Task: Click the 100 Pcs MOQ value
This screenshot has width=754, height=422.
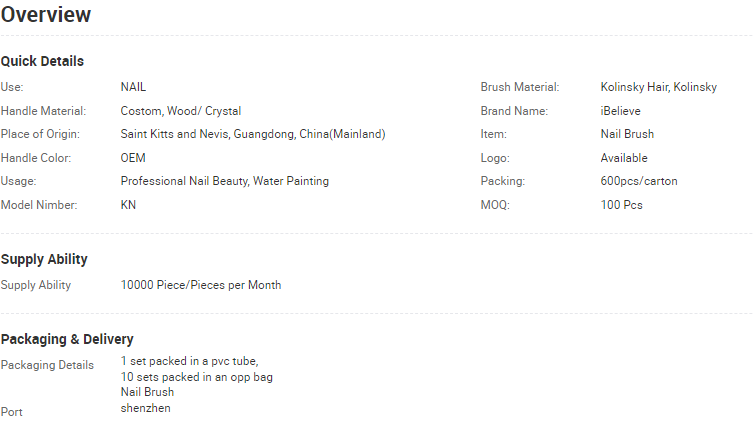Action: pos(621,205)
